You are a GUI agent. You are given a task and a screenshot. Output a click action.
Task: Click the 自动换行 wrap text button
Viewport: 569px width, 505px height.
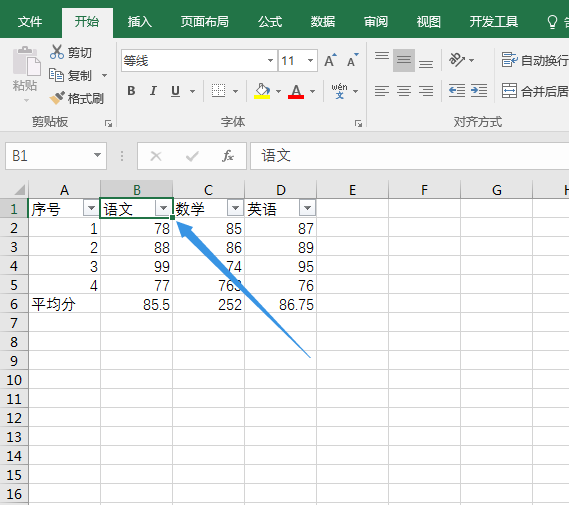[535, 60]
